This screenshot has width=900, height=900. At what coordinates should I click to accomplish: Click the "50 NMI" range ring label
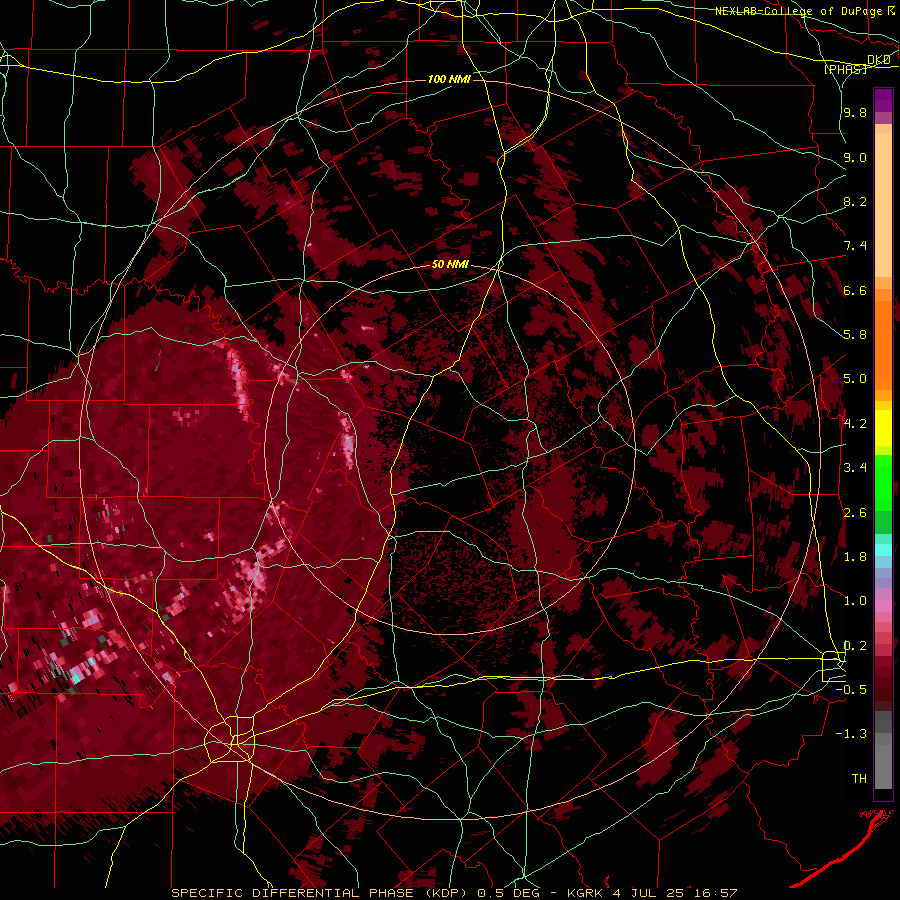click(x=450, y=265)
